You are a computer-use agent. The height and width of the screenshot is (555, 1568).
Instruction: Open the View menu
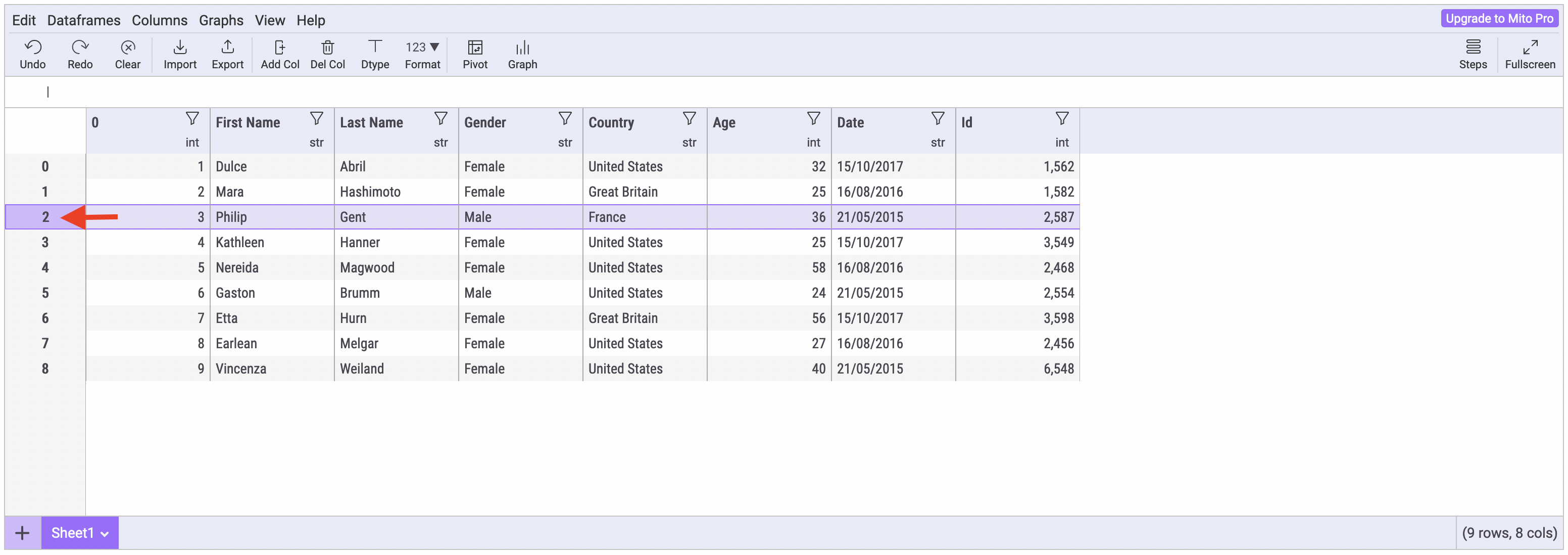(x=270, y=20)
